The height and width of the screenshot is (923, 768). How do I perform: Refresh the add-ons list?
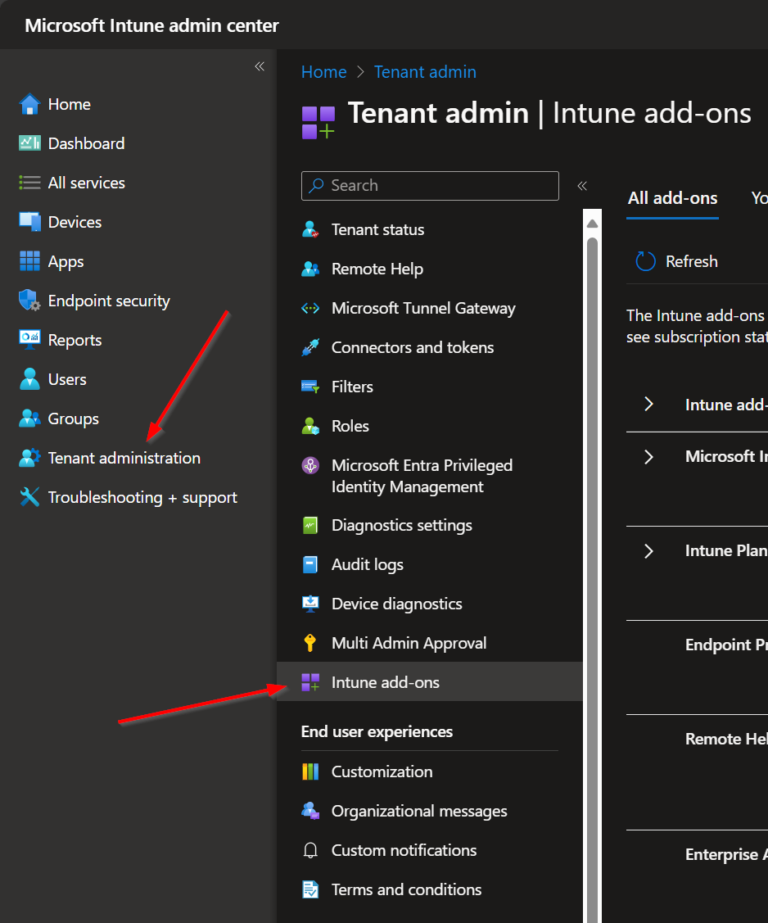[676, 261]
